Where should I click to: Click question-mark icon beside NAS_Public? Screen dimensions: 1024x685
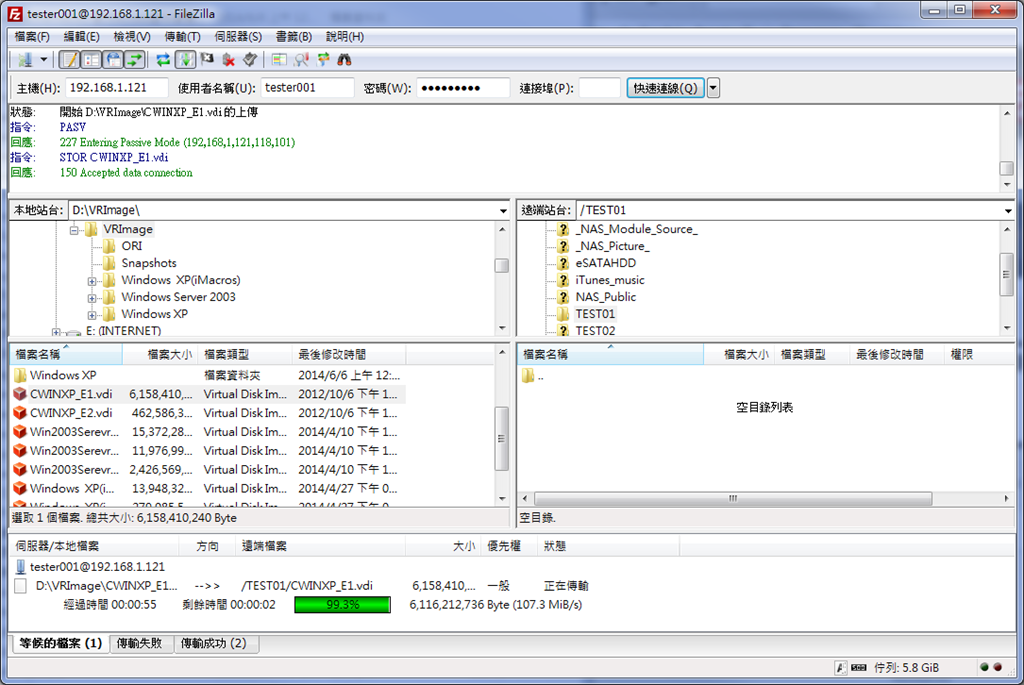pyautogui.click(x=563, y=297)
